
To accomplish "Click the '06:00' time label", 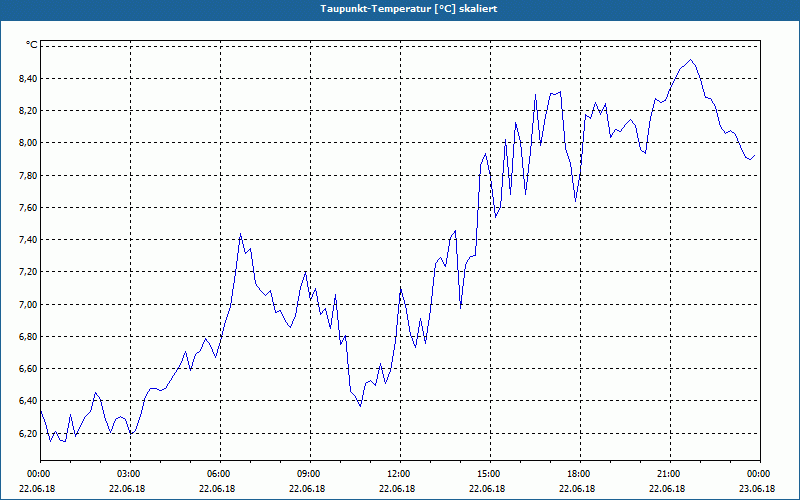I will click(219, 474).
